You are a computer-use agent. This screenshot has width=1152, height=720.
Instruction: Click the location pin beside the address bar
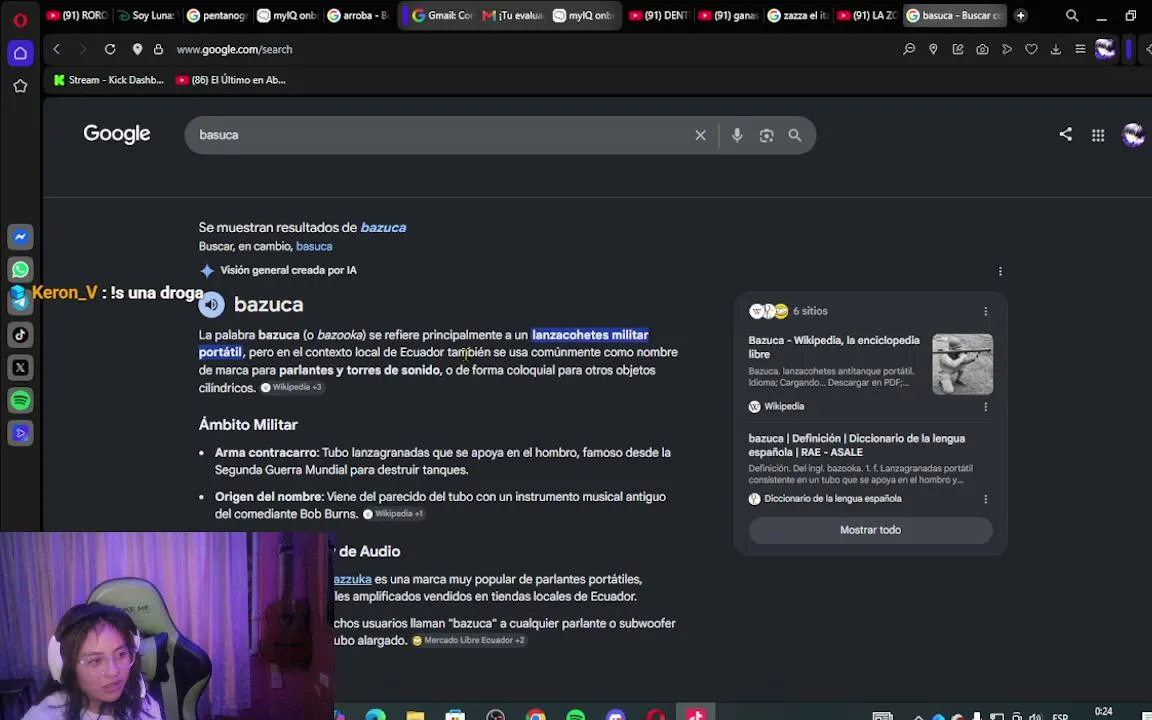137,49
